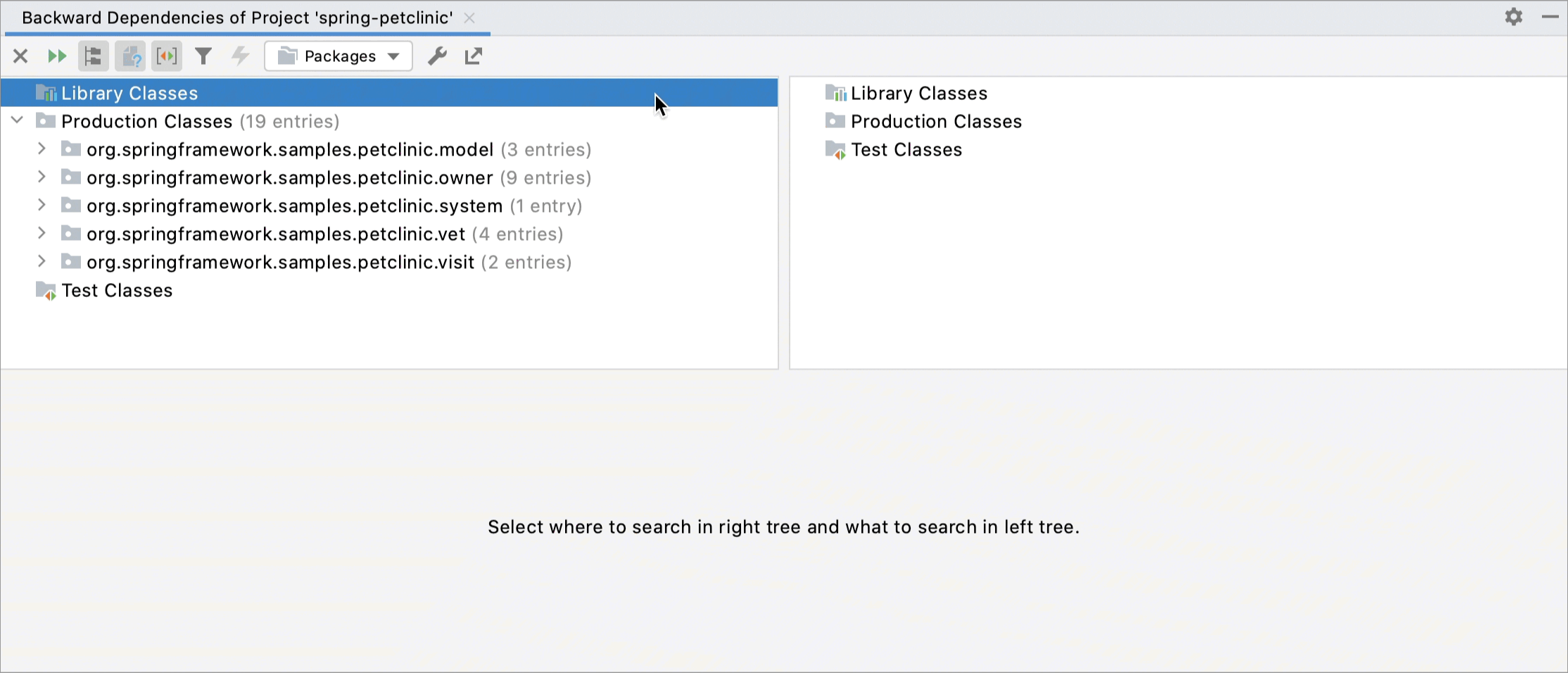Viewport: 1568px width, 673px height.
Task: Switch to Backward Dependencies tab
Action: tap(237, 18)
